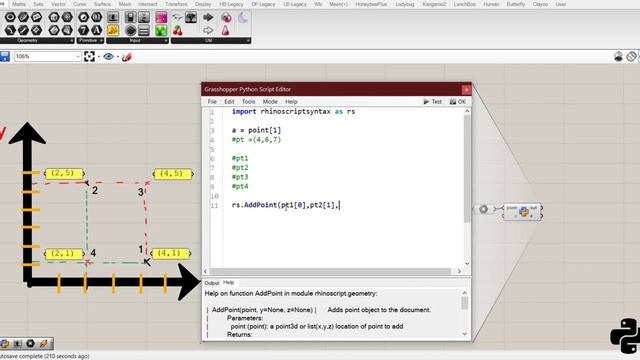Viewport: 640px width, 360px height.
Task: Click the yellow highlighted icon in Input group
Action: tap(113, 30)
